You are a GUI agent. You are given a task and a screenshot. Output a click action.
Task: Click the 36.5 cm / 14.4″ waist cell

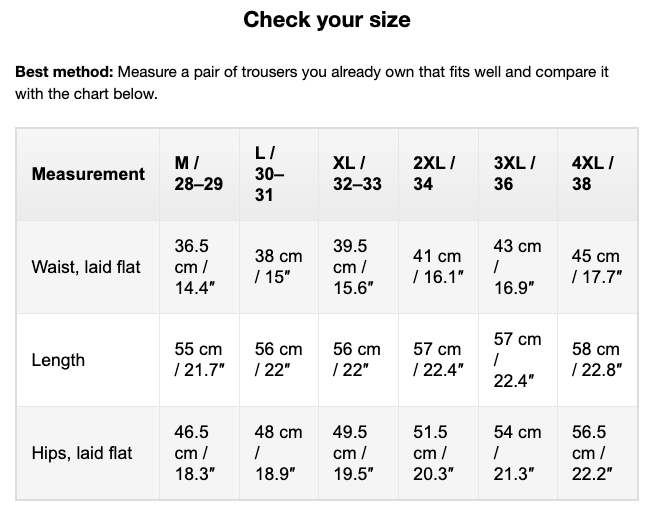(x=199, y=267)
